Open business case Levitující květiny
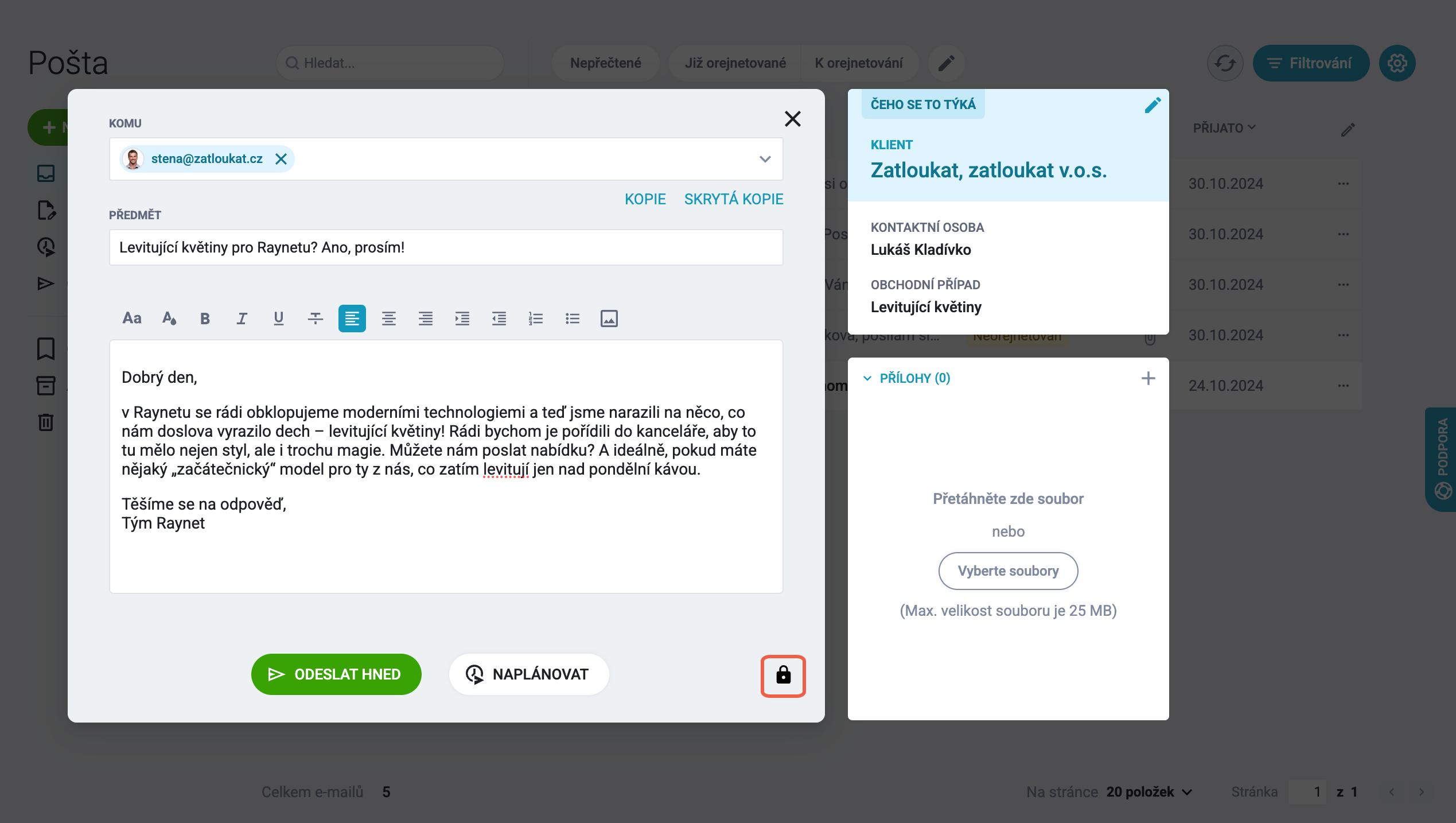 (926, 307)
